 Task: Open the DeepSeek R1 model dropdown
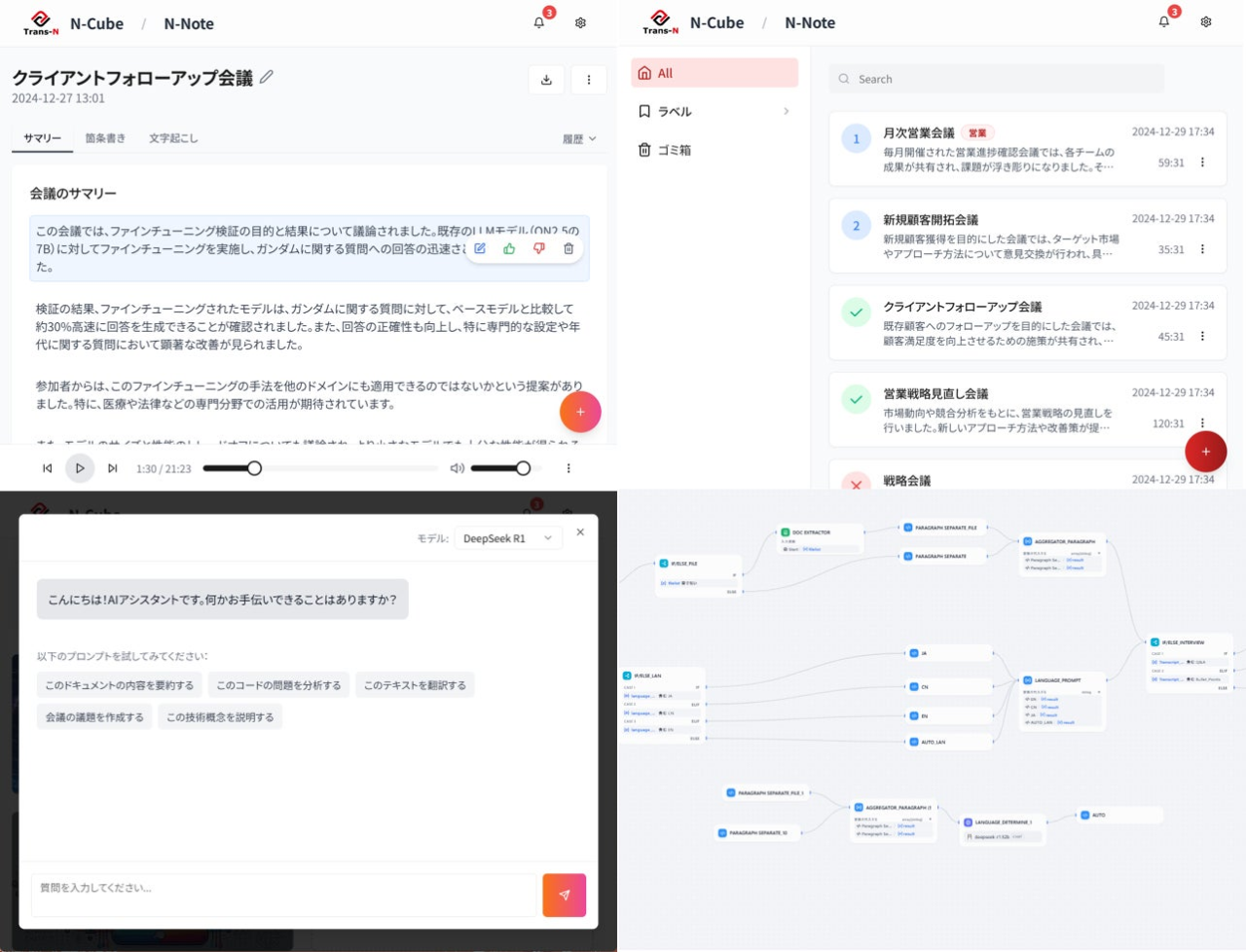[x=508, y=538]
